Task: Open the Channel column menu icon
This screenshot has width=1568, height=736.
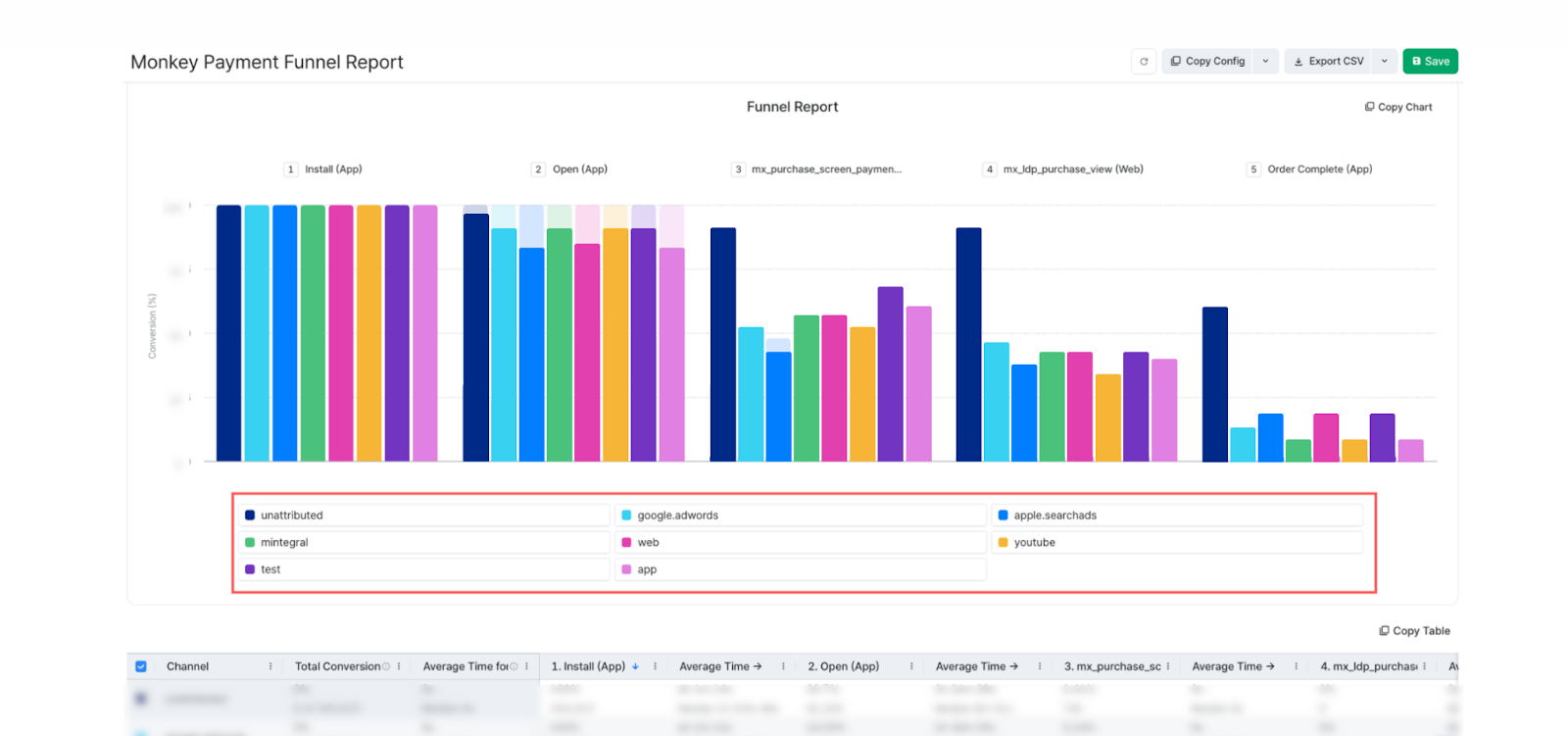Action: 270,666
